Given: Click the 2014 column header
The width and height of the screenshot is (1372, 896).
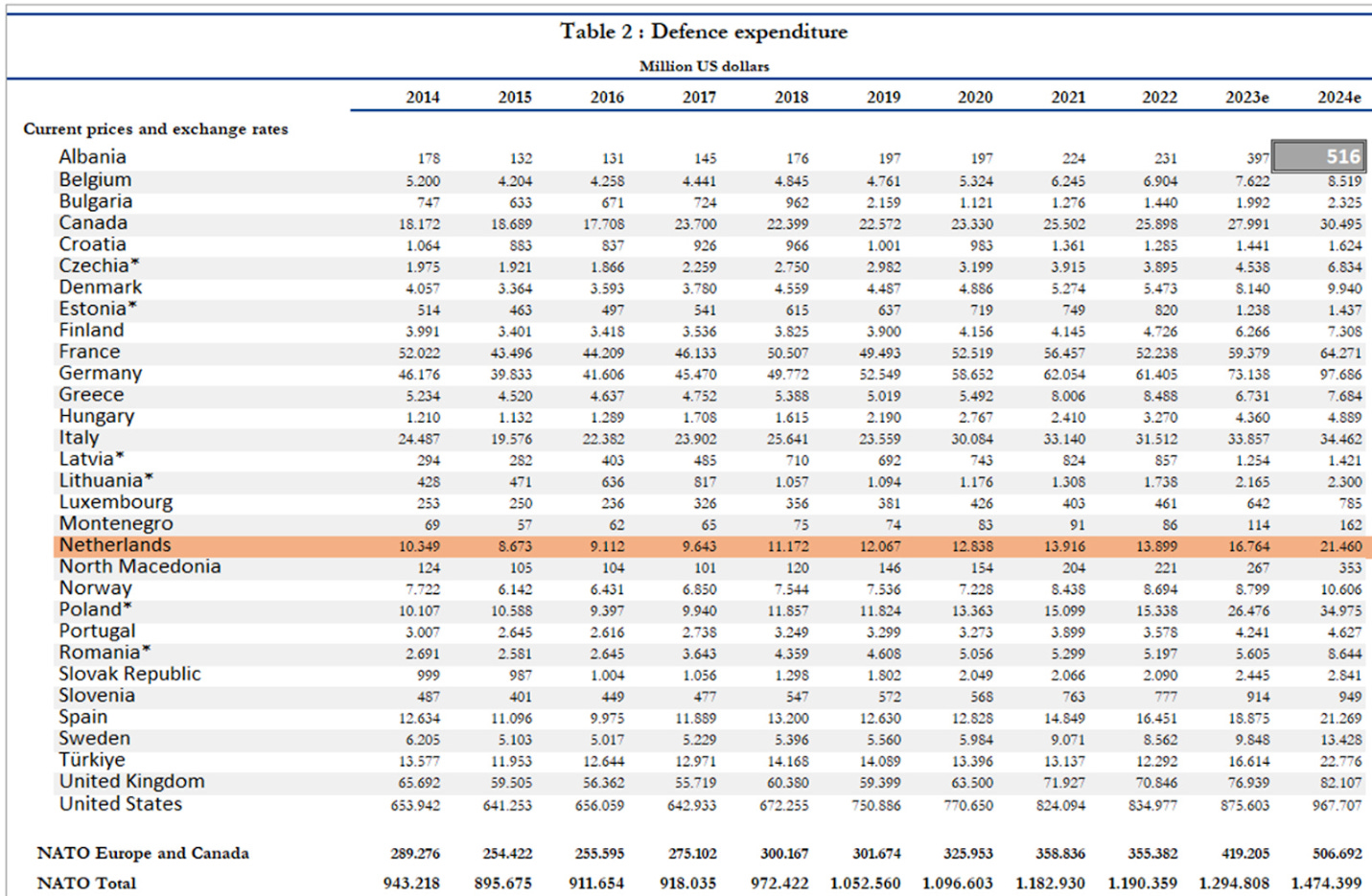Looking at the screenshot, I should [423, 97].
